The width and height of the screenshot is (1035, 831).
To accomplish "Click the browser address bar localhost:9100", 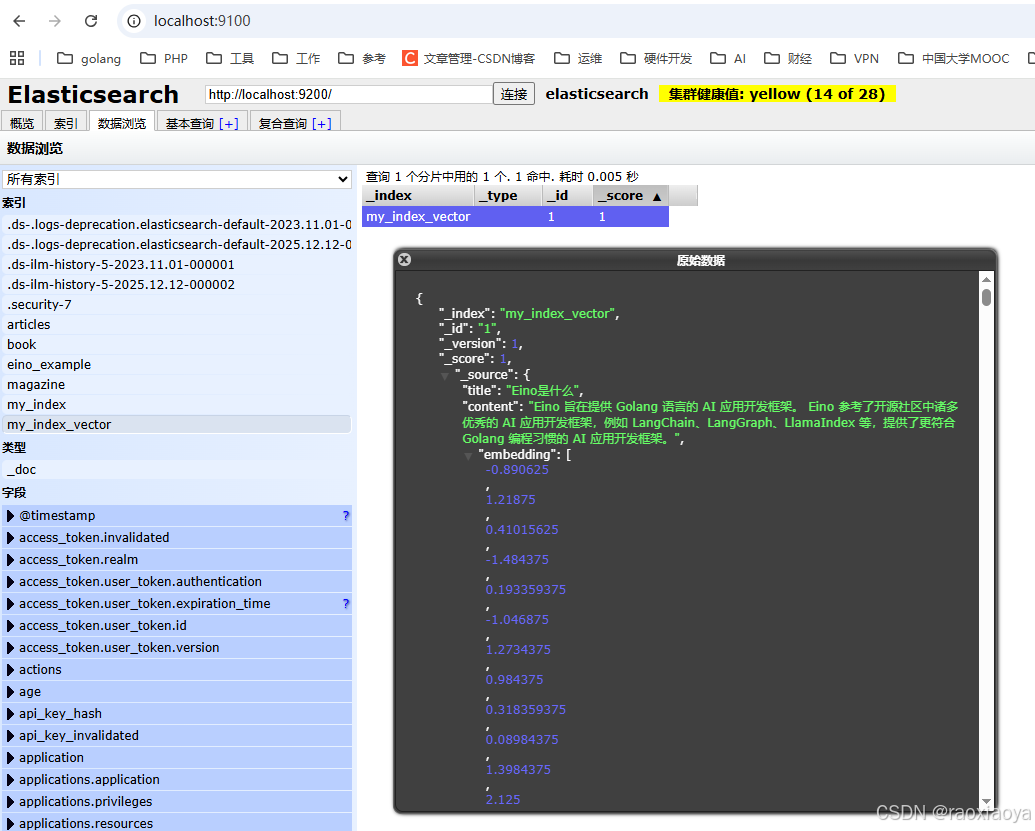I will click(202, 21).
